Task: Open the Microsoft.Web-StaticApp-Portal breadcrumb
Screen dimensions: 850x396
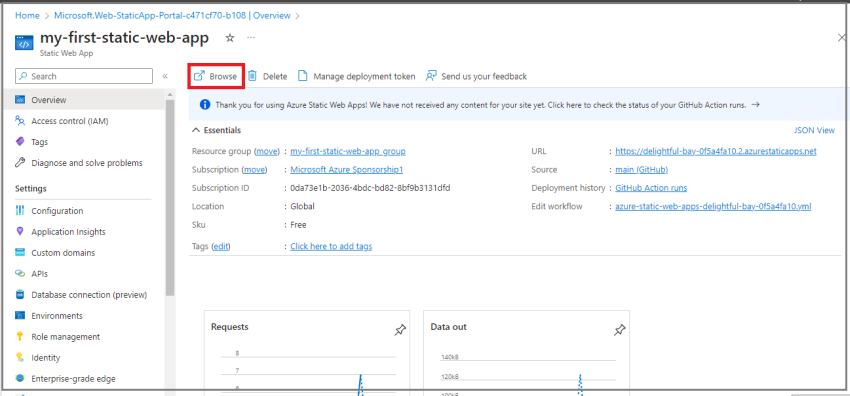Action: [x=173, y=15]
